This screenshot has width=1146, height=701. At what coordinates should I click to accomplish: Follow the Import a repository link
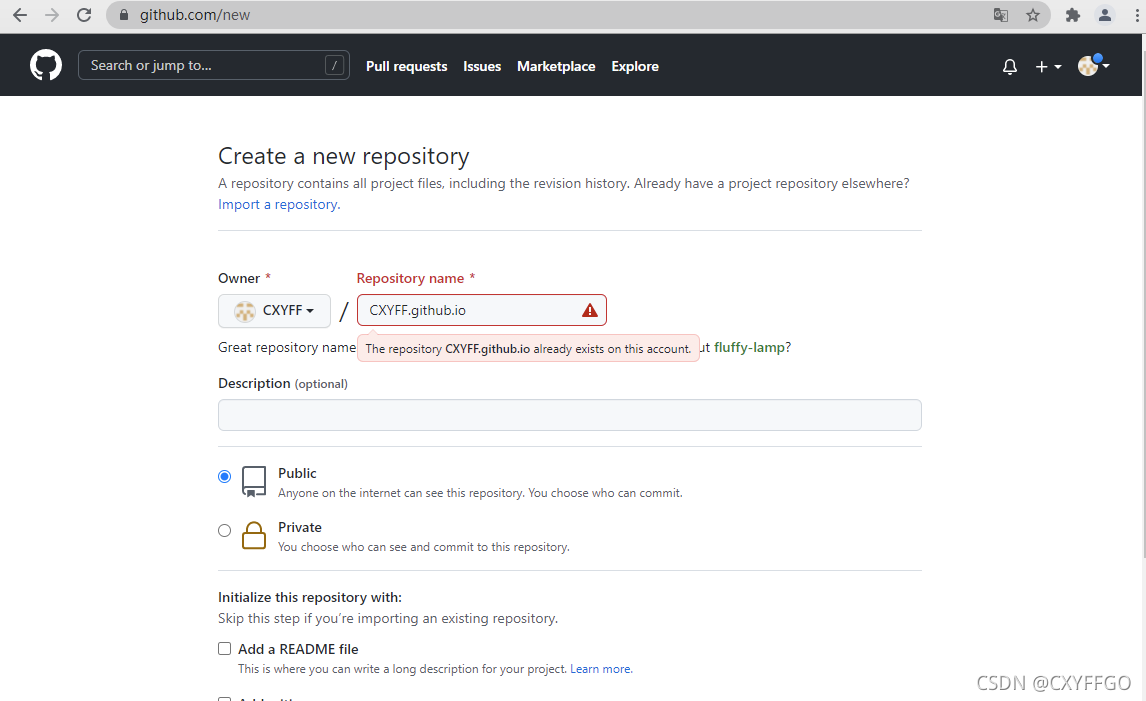click(x=279, y=205)
